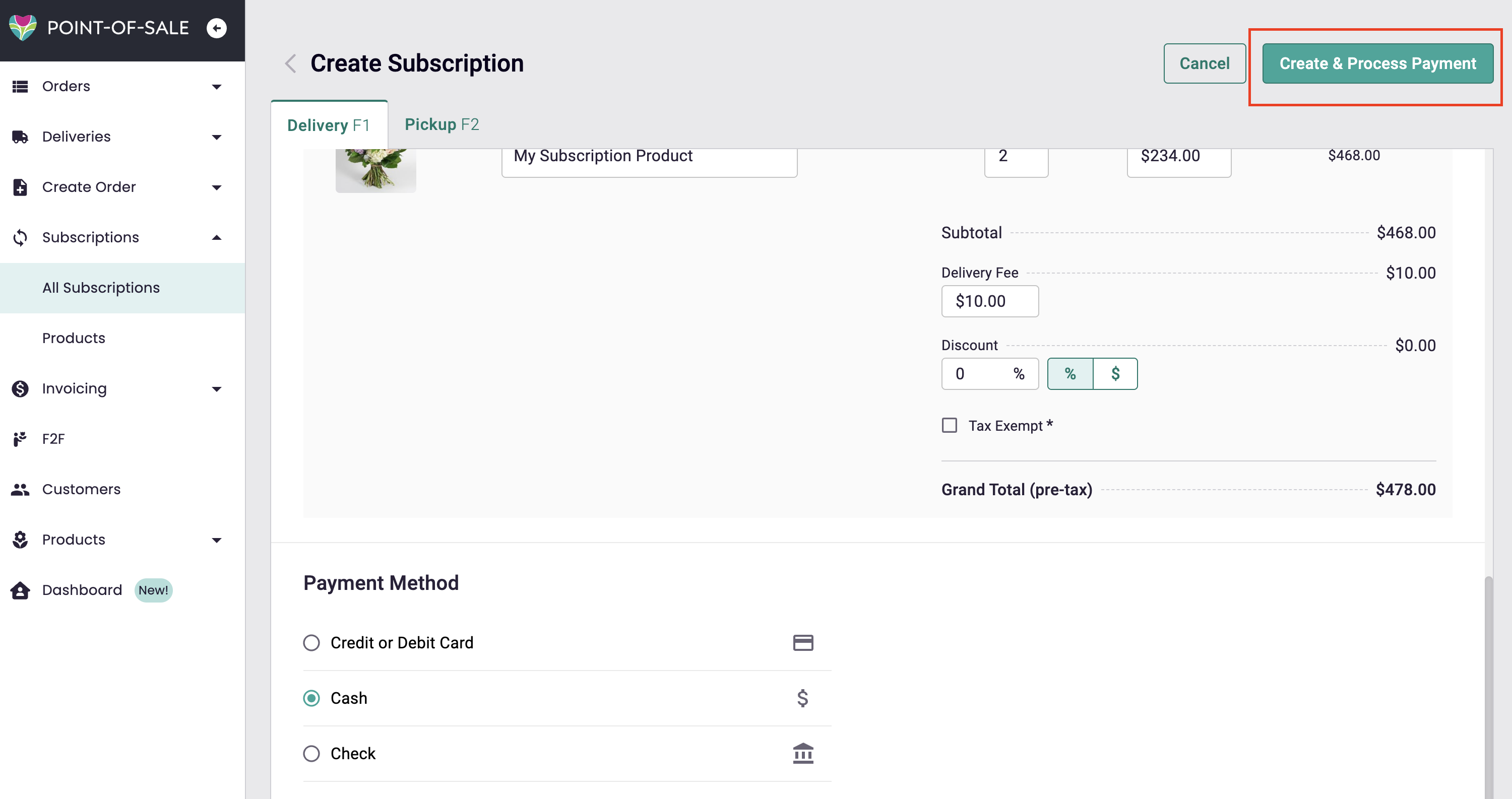Click the cash dollar sign icon
The width and height of the screenshot is (1512, 799).
point(803,698)
